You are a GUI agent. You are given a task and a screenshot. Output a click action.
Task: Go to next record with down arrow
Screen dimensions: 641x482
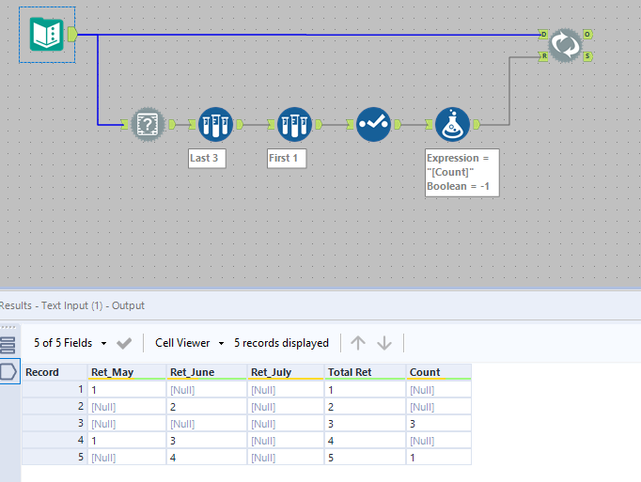click(384, 343)
